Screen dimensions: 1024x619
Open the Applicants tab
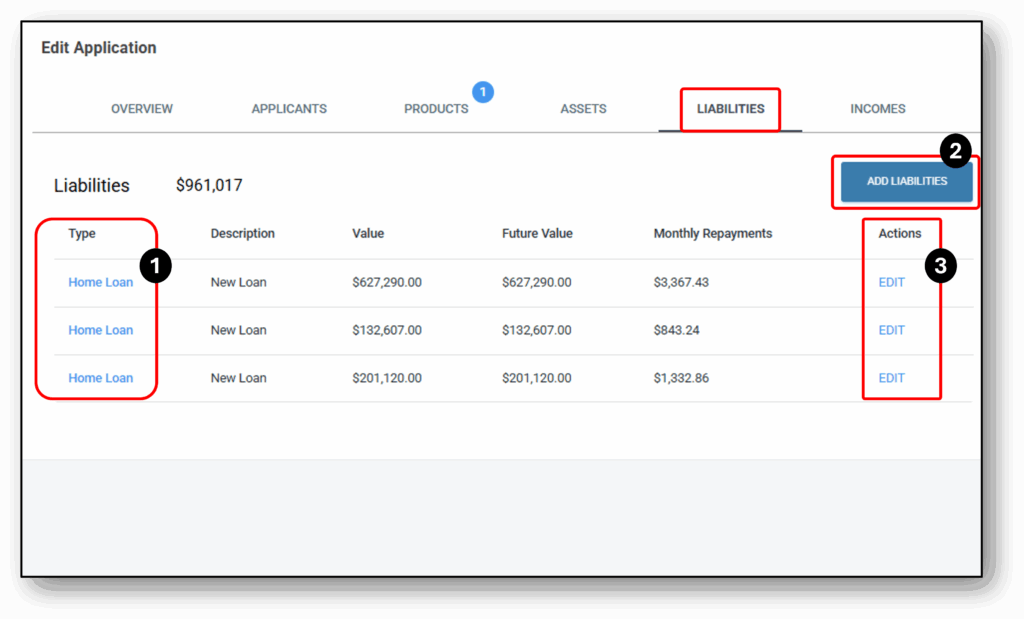click(289, 109)
